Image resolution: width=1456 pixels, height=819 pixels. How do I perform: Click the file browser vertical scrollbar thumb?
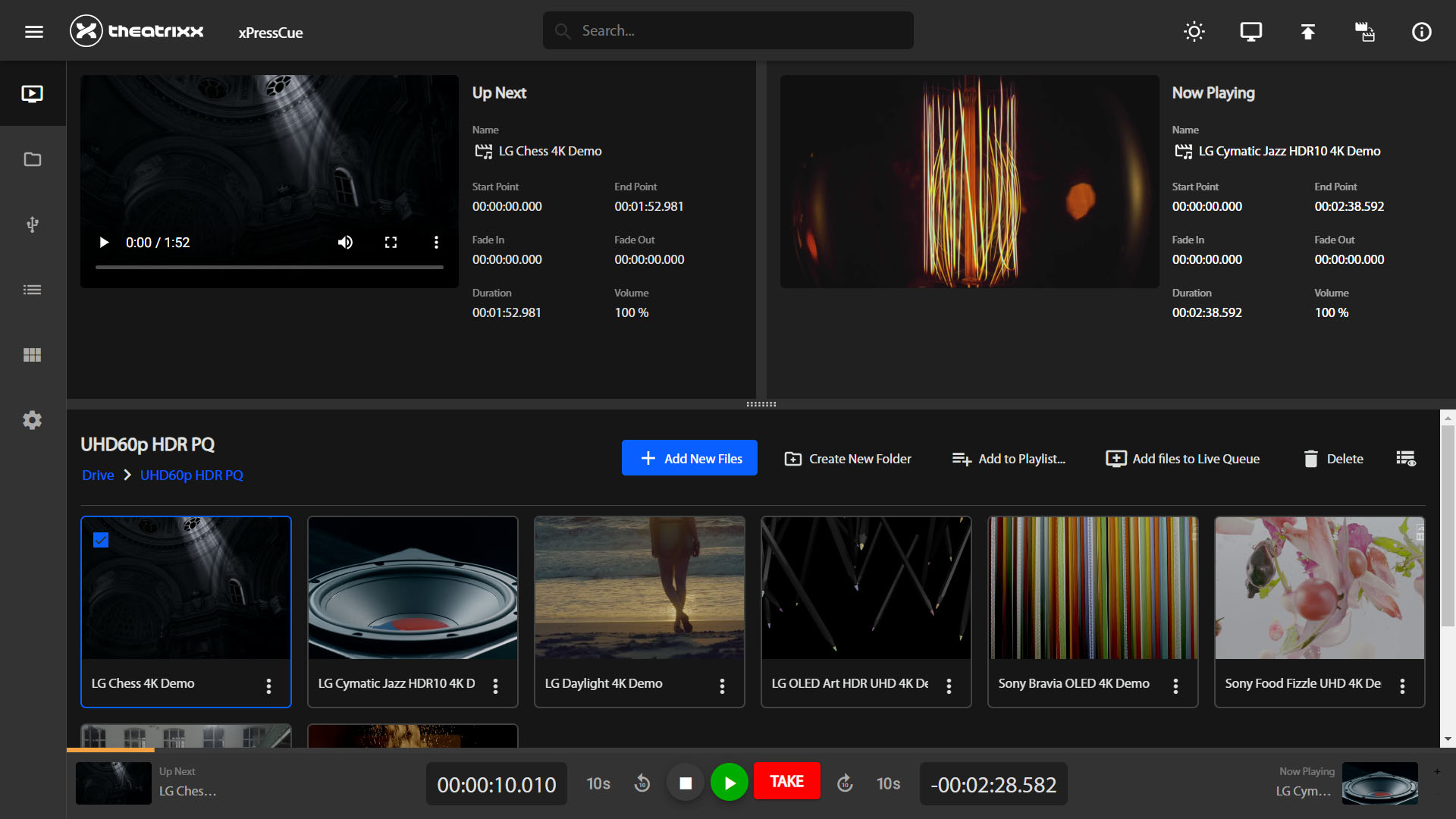pyautogui.click(x=1448, y=526)
